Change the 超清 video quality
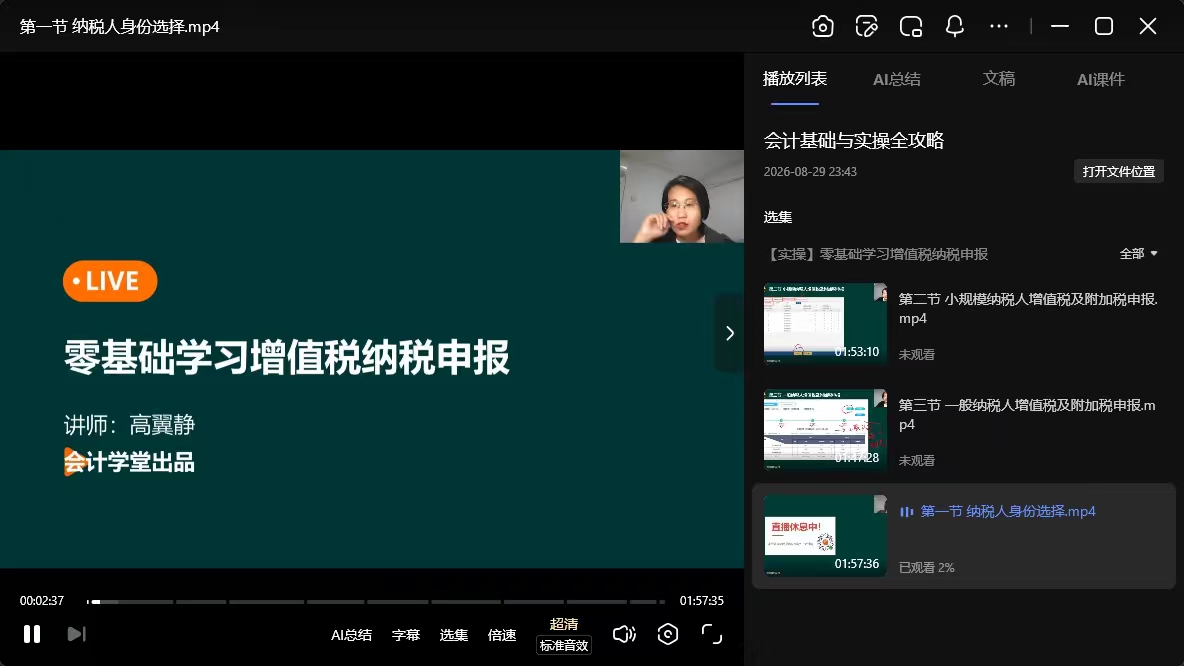The image size is (1184, 666). (x=563, y=624)
